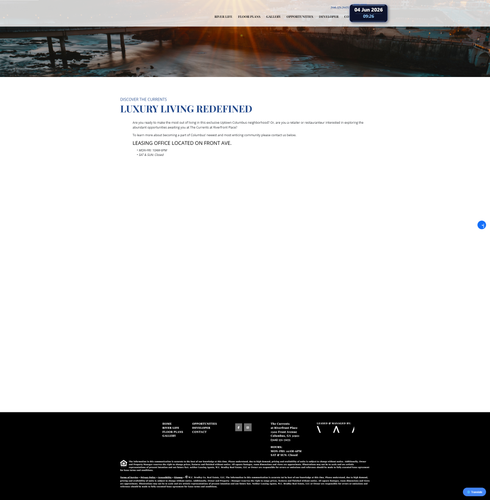Open Floor Plans in the top navigation

pyautogui.click(x=249, y=17)
